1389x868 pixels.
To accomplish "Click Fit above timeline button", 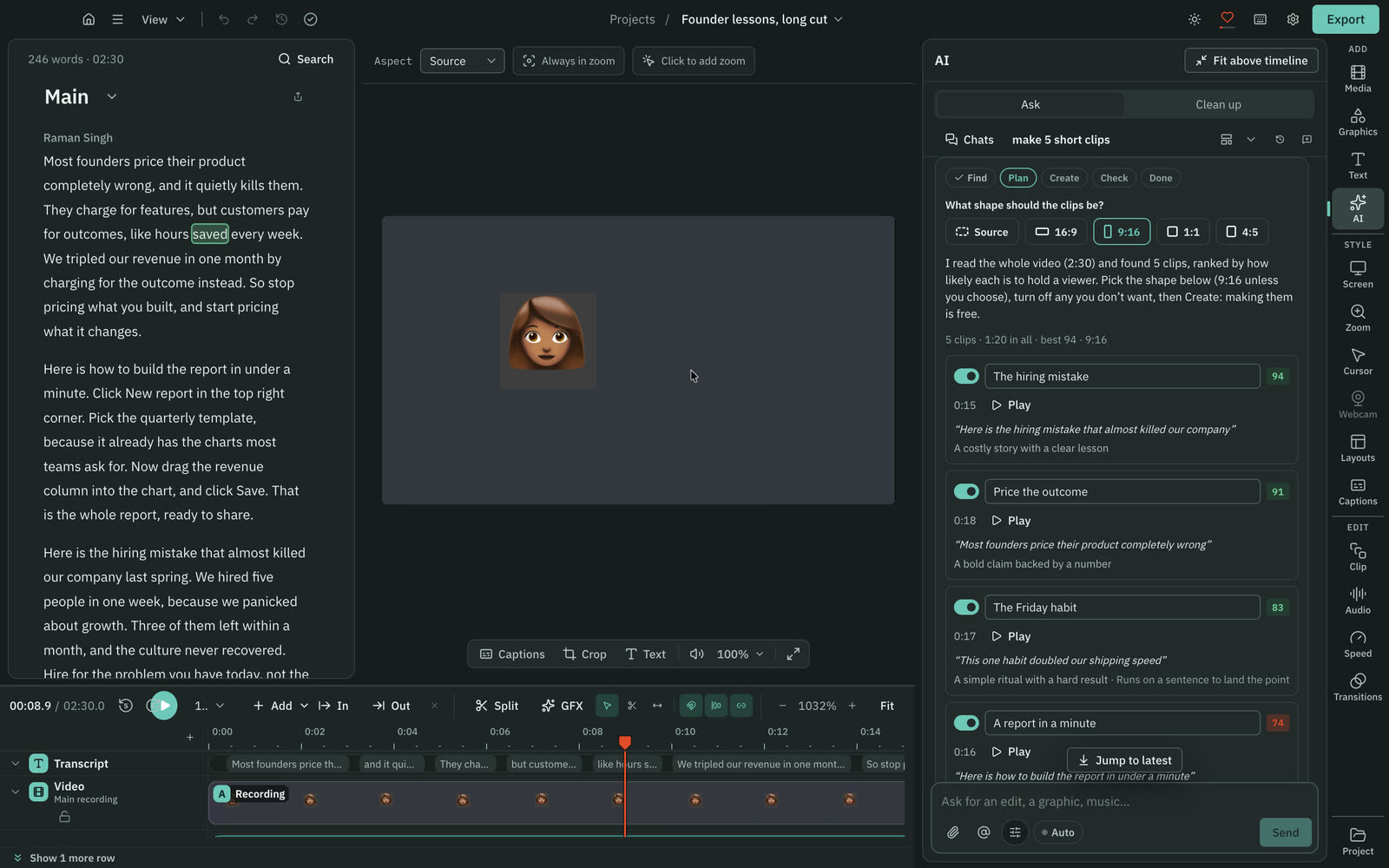I will [1251, 61].
